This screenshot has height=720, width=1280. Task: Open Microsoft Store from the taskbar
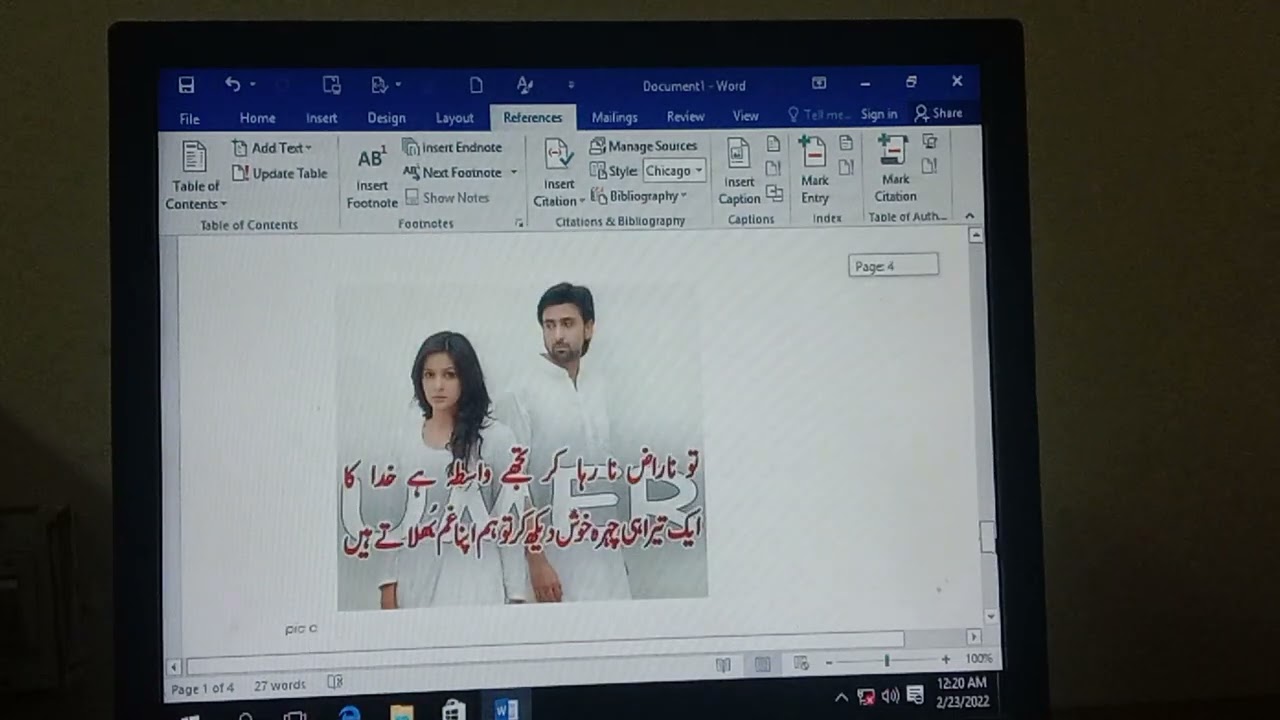(453, 711)
